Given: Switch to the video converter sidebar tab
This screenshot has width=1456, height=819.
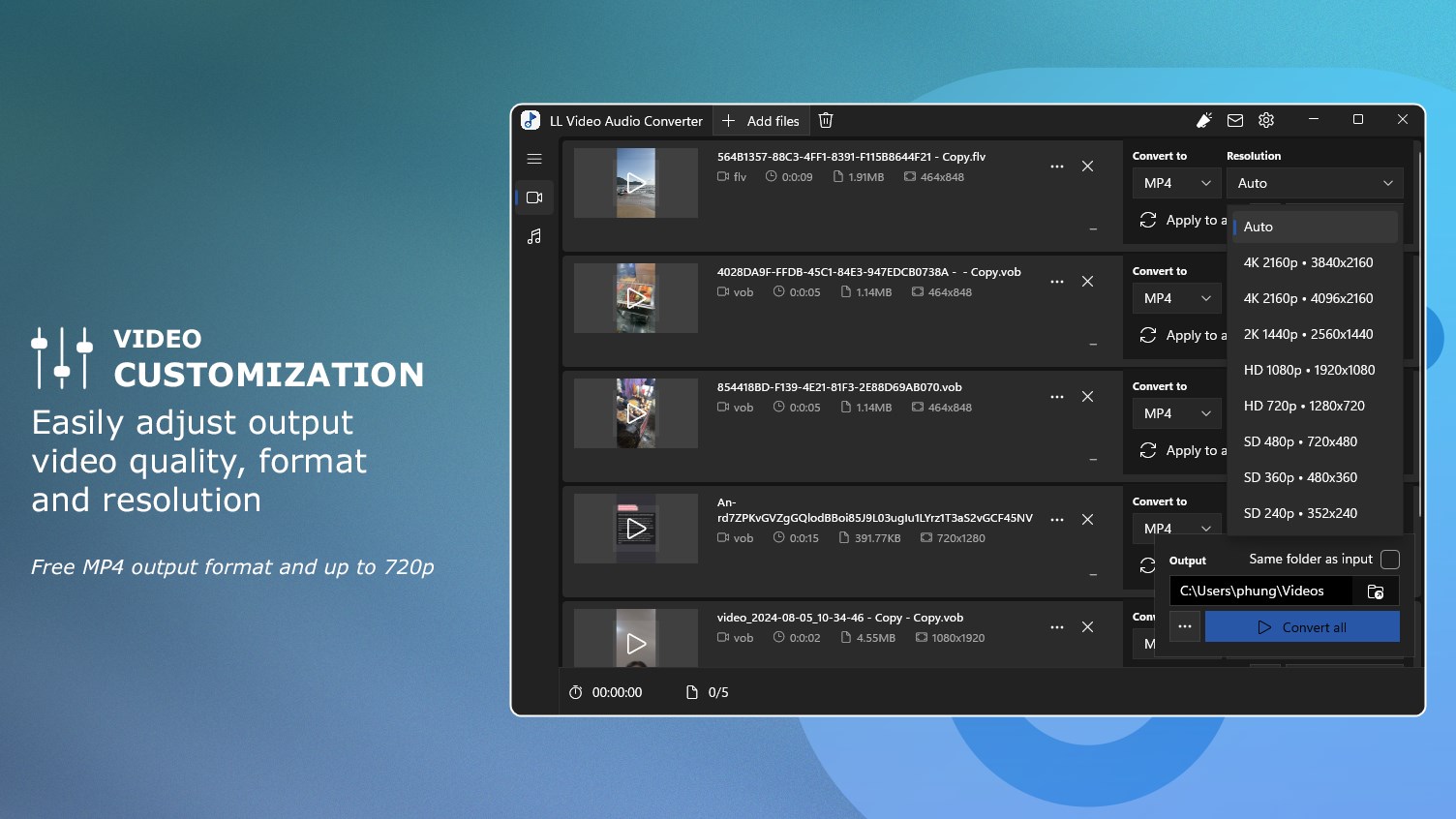Looking at the screenshot, I should tap(534, 197).
